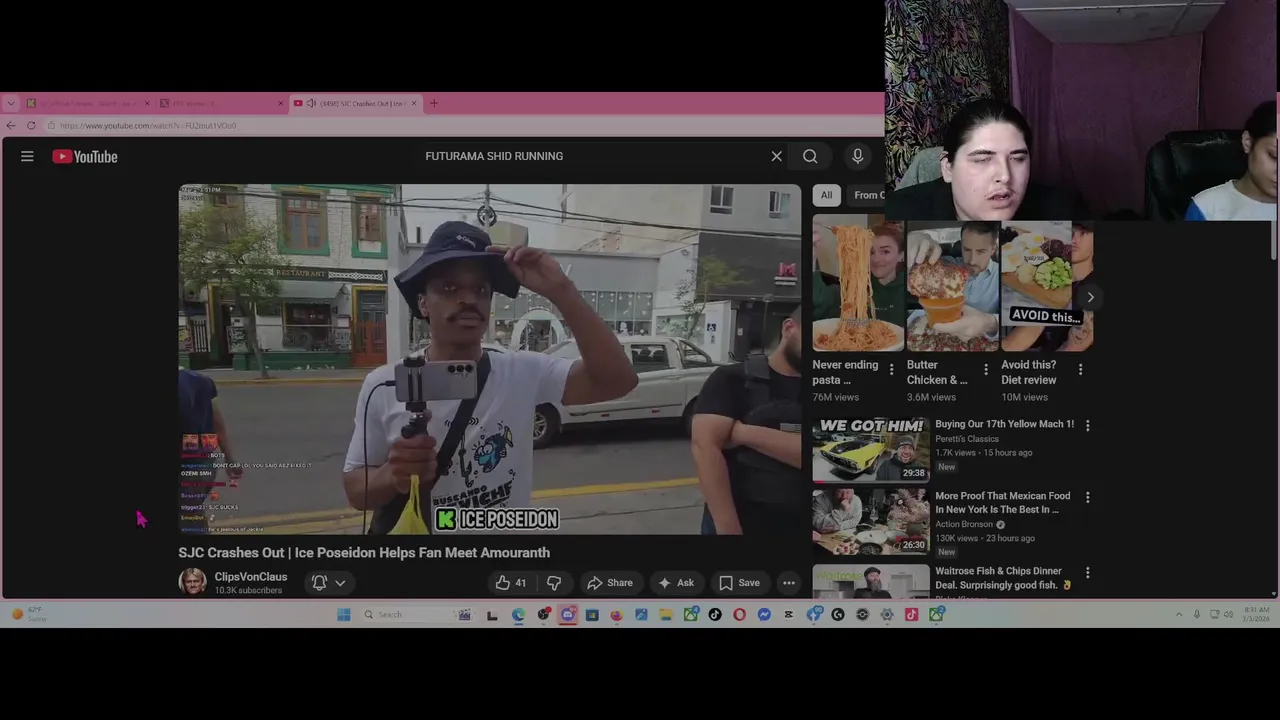Image resolution: width=1280 pixels, height=720 pixels.
Task: Close the SJC Crashes Out browser tab
Action: tap(414, 103)
